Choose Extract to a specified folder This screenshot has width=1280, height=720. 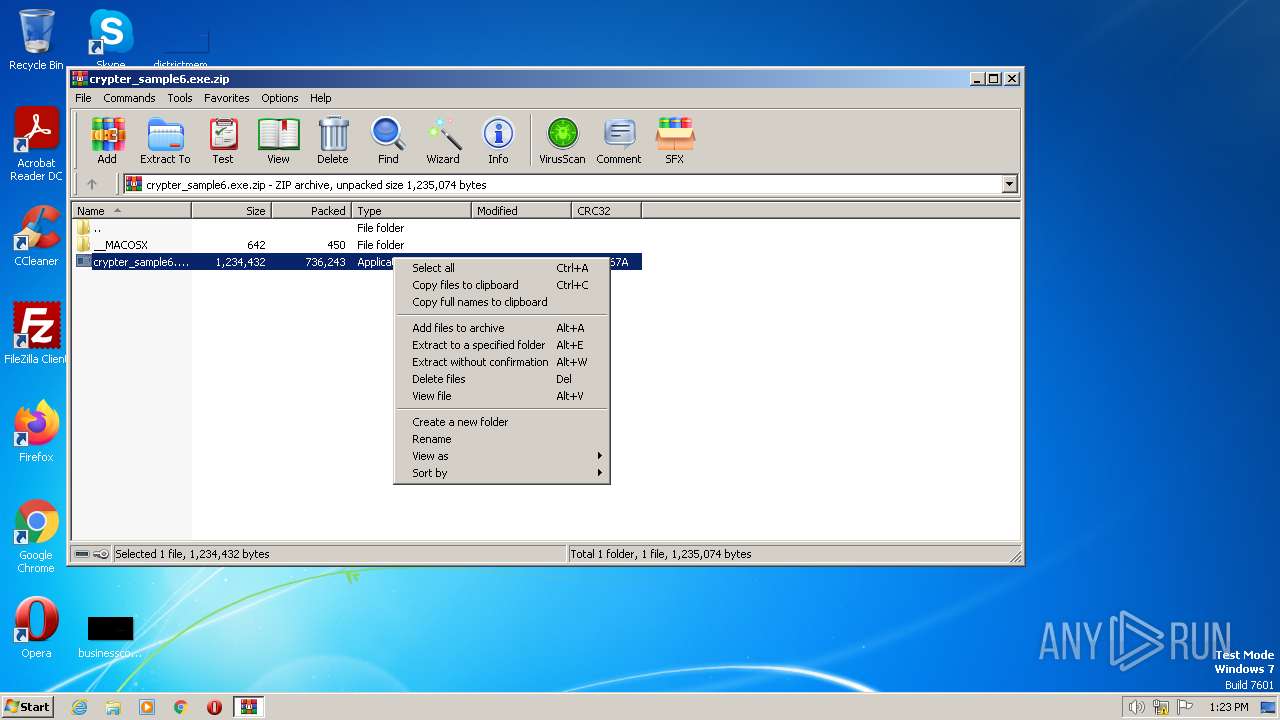click(502, 345)
